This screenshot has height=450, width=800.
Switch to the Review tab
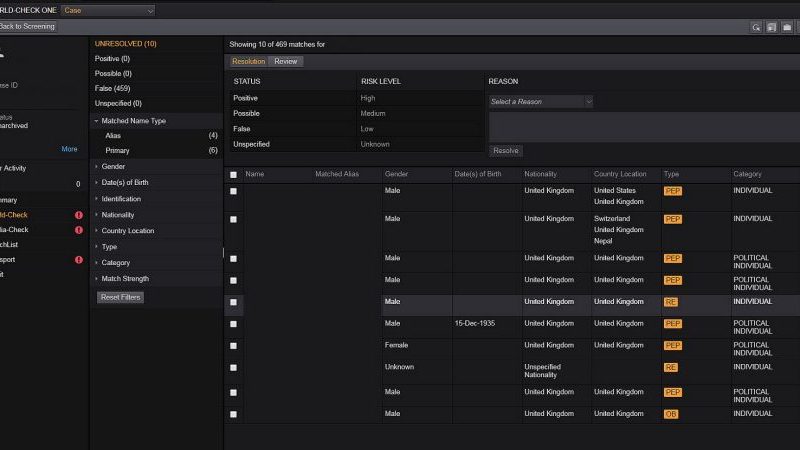[286, 62]
